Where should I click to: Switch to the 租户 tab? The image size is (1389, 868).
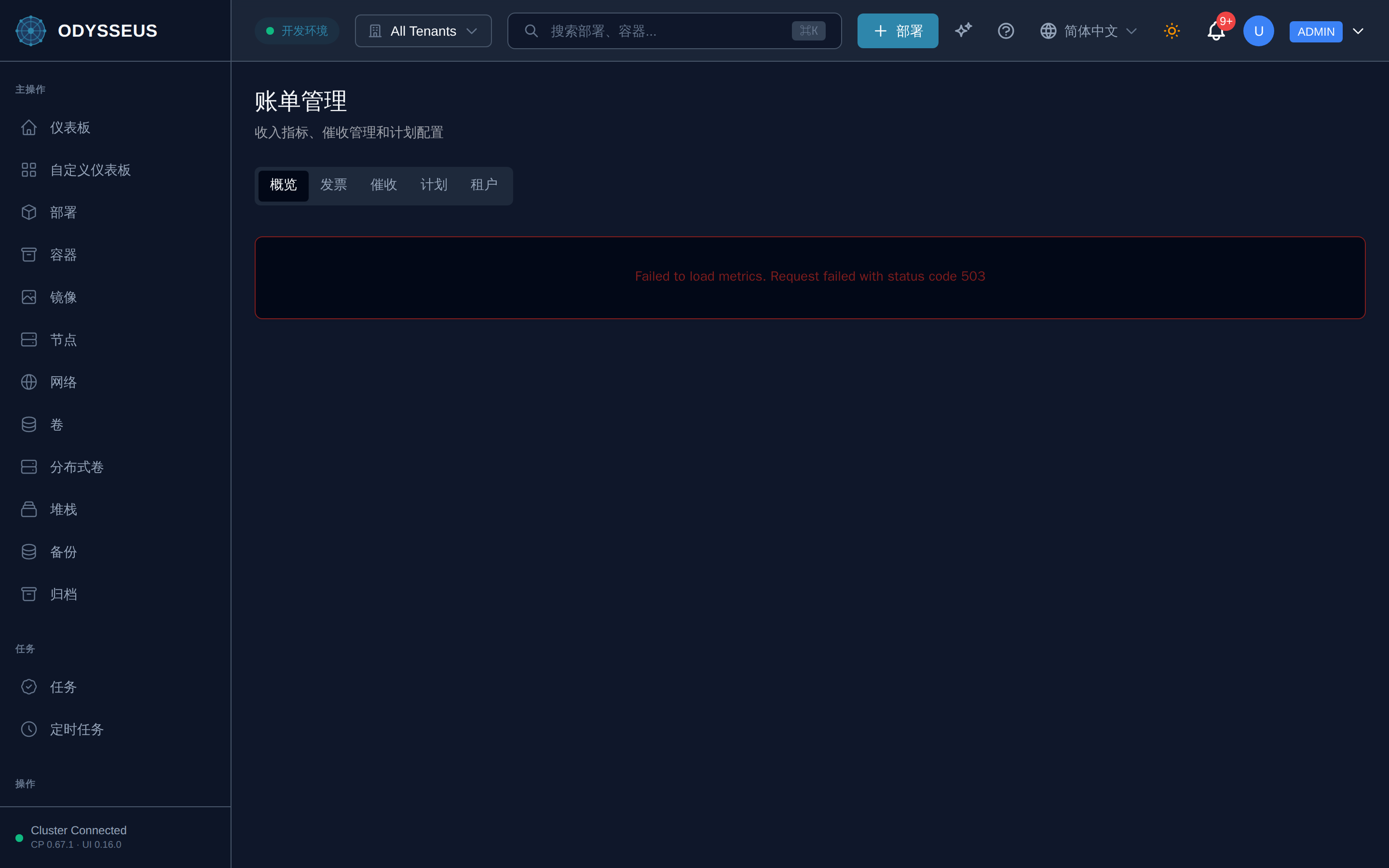[484, 186]
